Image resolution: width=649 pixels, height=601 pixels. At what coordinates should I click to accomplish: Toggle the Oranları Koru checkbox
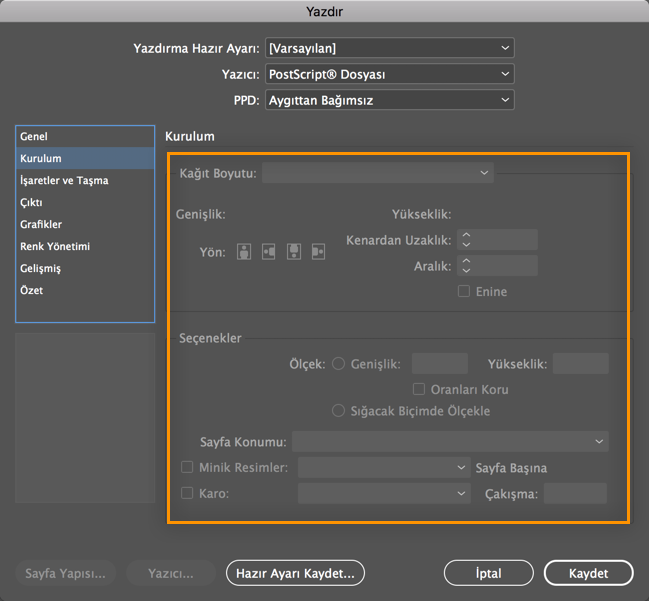click(420, 389)
